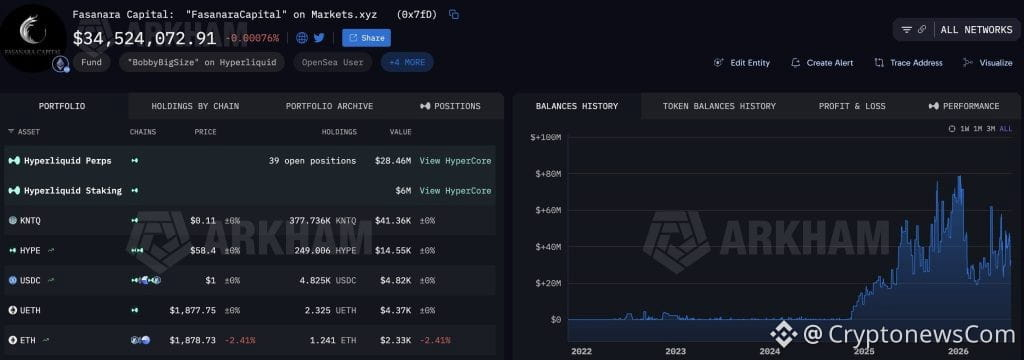Click the $28.46M Perps value
Image resolution: width=1024 pixels, height=360 pixels.
point(393,161)
